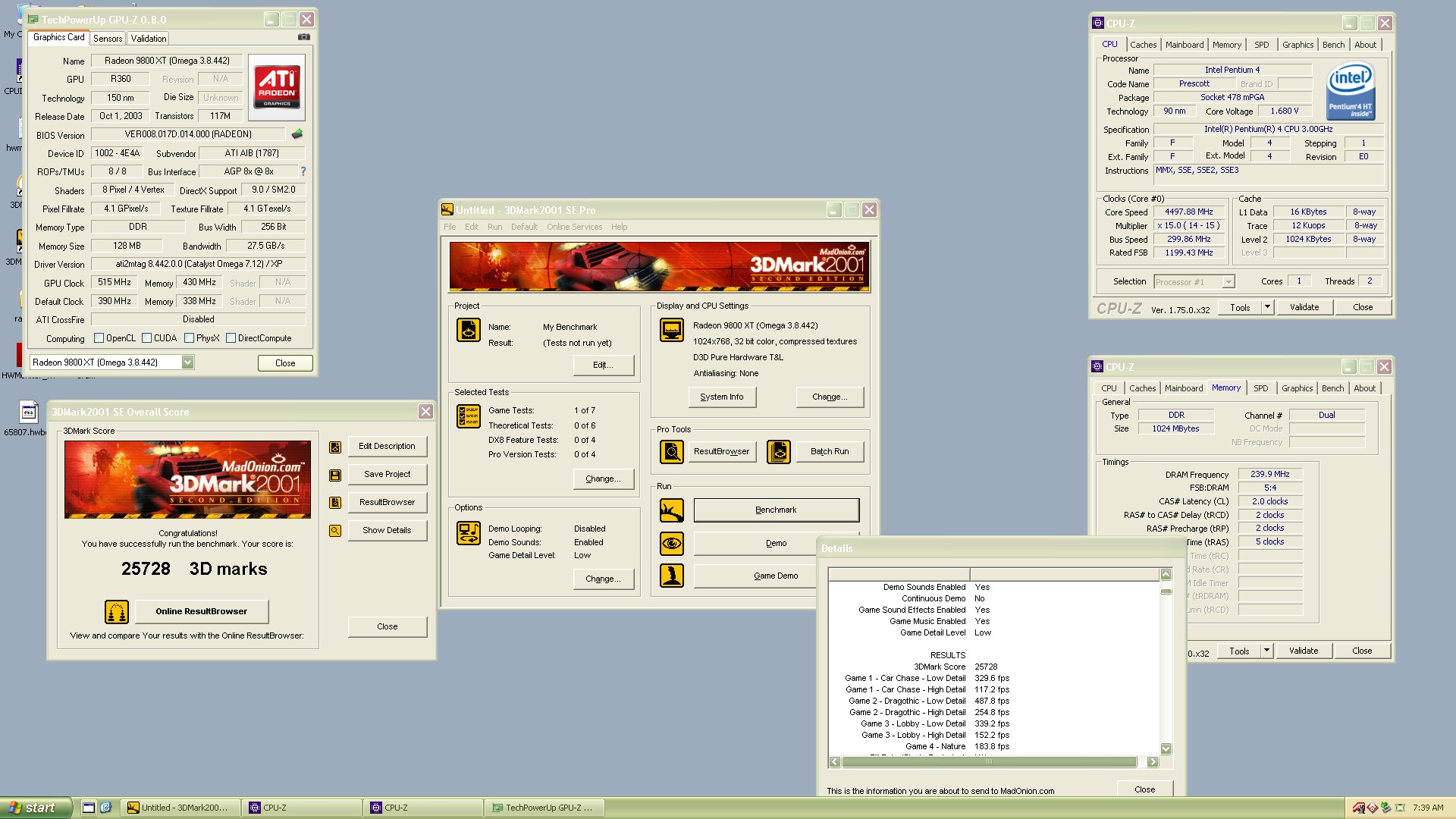
Task: Click the ResultBrowser magnifier icon in Pro Tools
Action: click(x=672, y=452)
